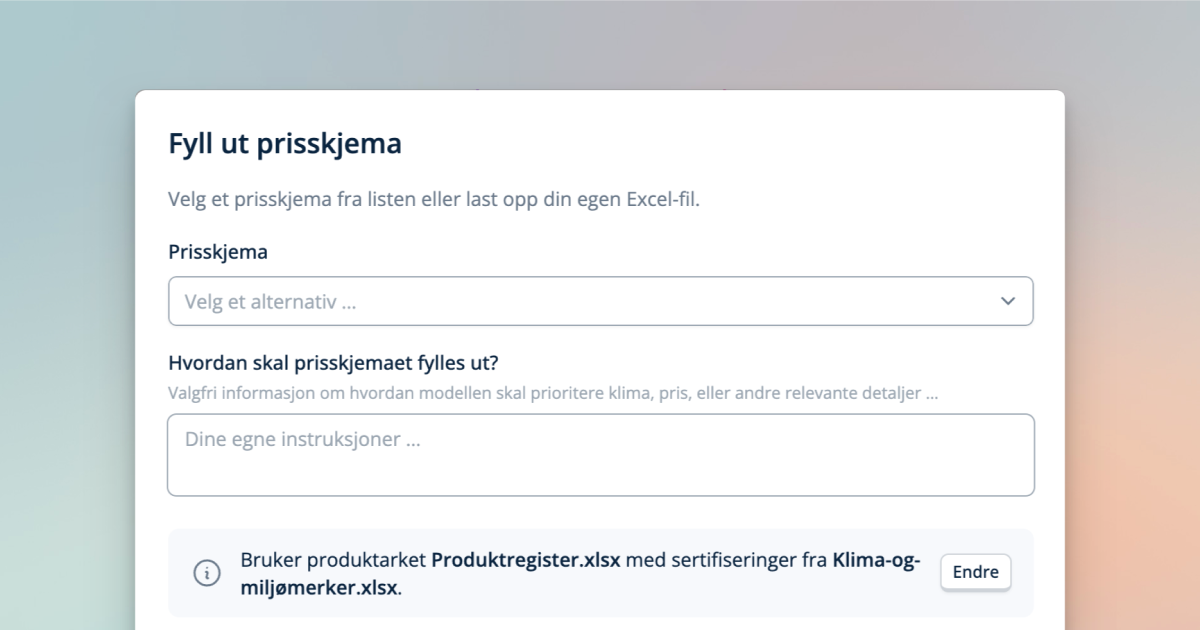Expand the dropdown using its chevron arrow
Screen dimensions: 1200x630
[x=1007, y=301]
